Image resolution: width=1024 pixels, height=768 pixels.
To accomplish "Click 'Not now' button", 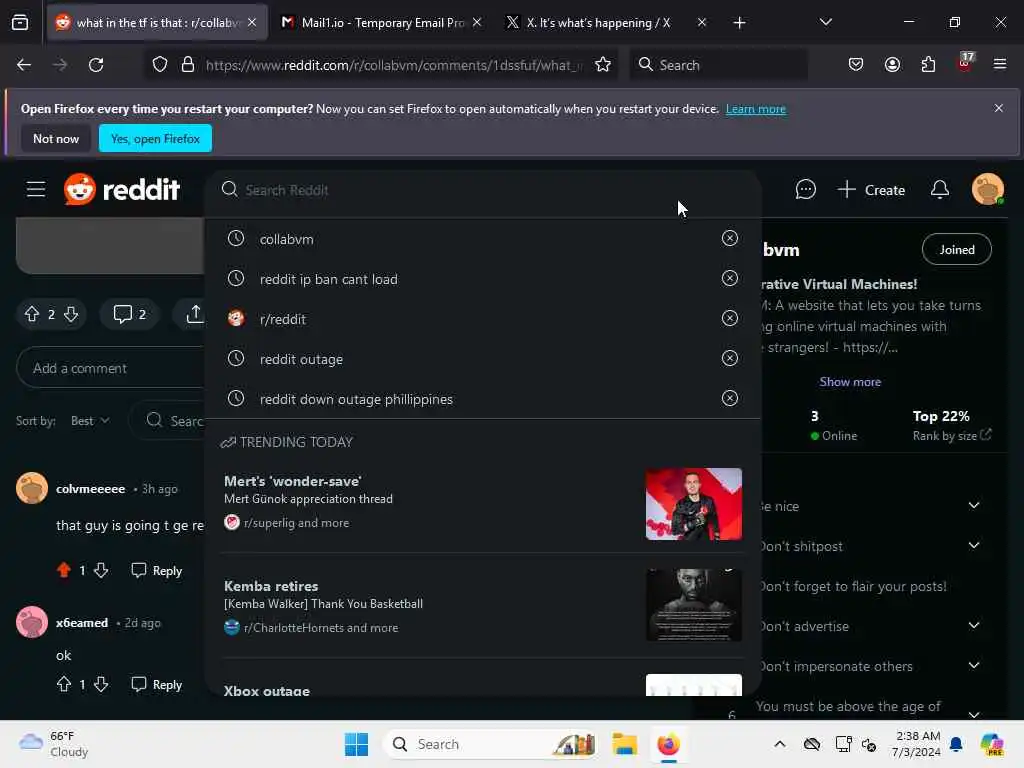I will click(56, 138).
